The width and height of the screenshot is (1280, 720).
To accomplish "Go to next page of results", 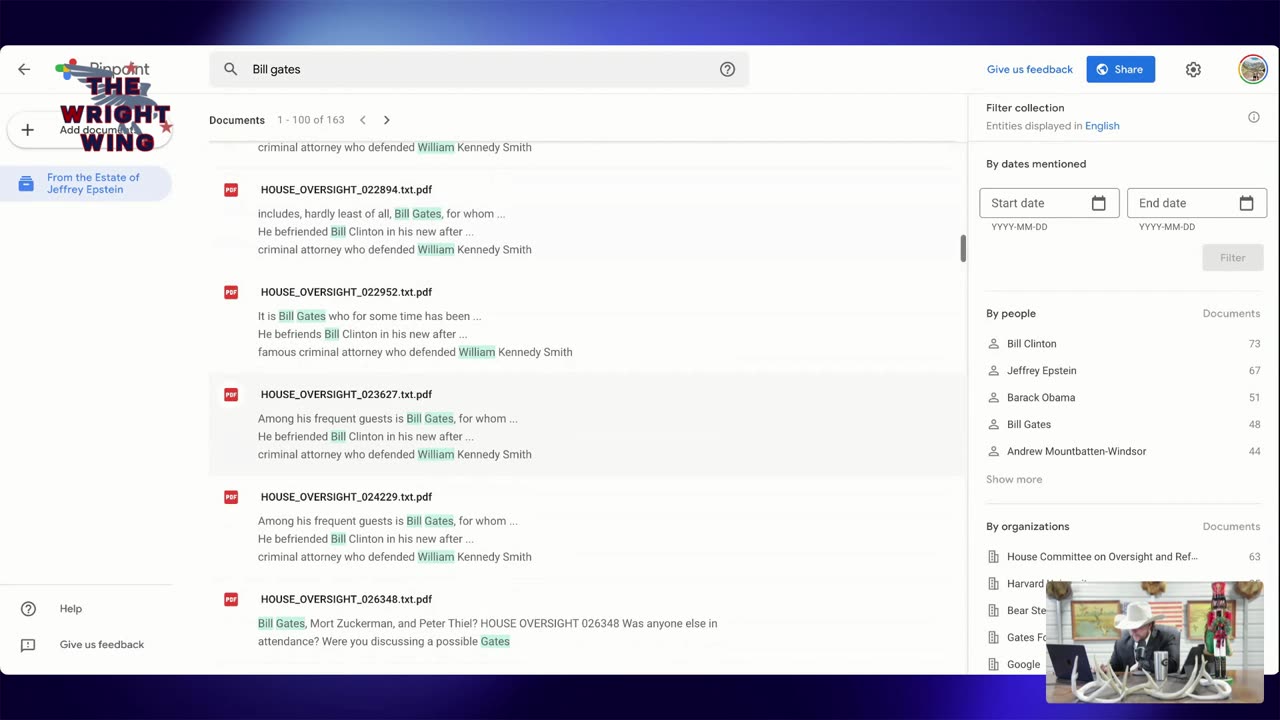I will [387, 120].
